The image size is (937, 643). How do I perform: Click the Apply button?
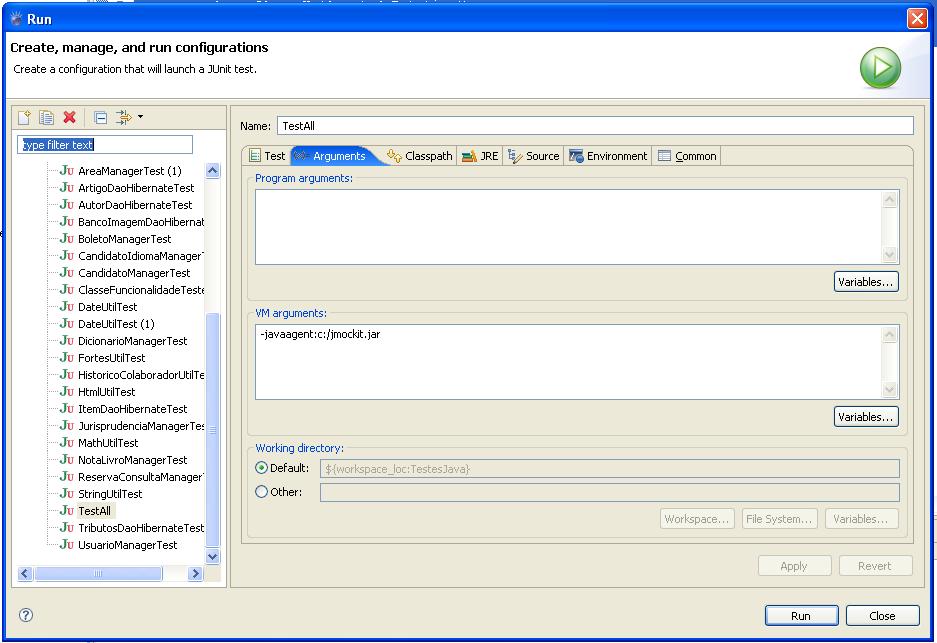click(794, 566)
